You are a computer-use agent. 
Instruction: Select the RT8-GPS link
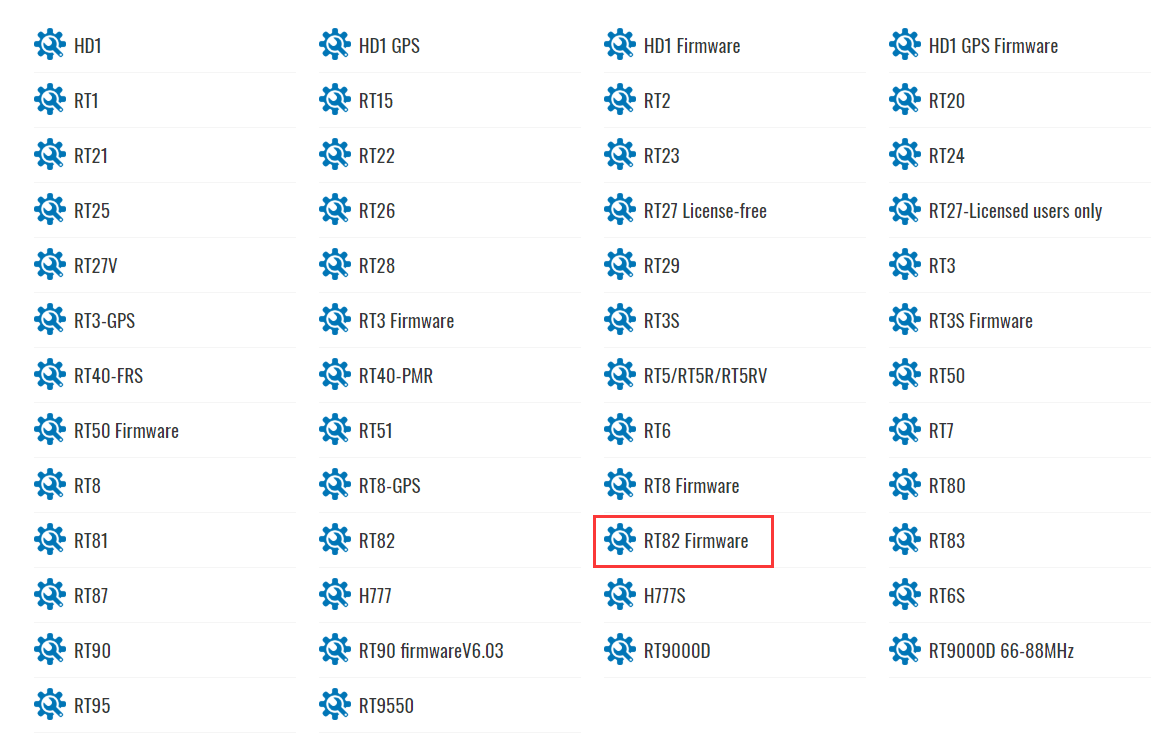pyautogui.click(x=390, y=486)
